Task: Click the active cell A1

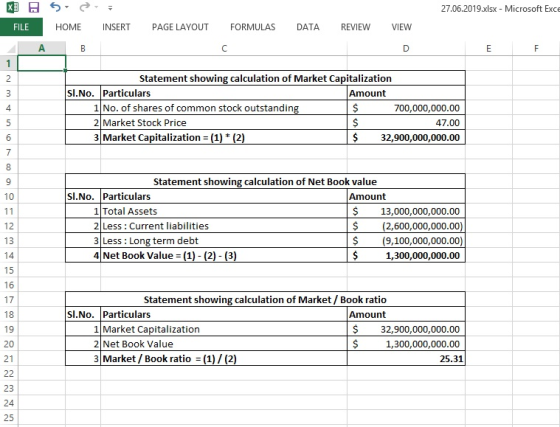Action: click(x=42, y=64)
